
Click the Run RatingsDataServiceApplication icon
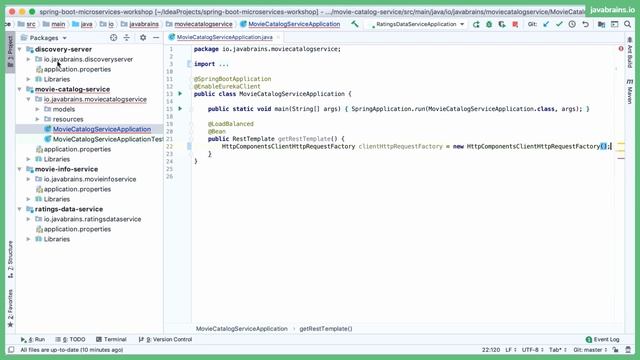[x=476, y=24]
